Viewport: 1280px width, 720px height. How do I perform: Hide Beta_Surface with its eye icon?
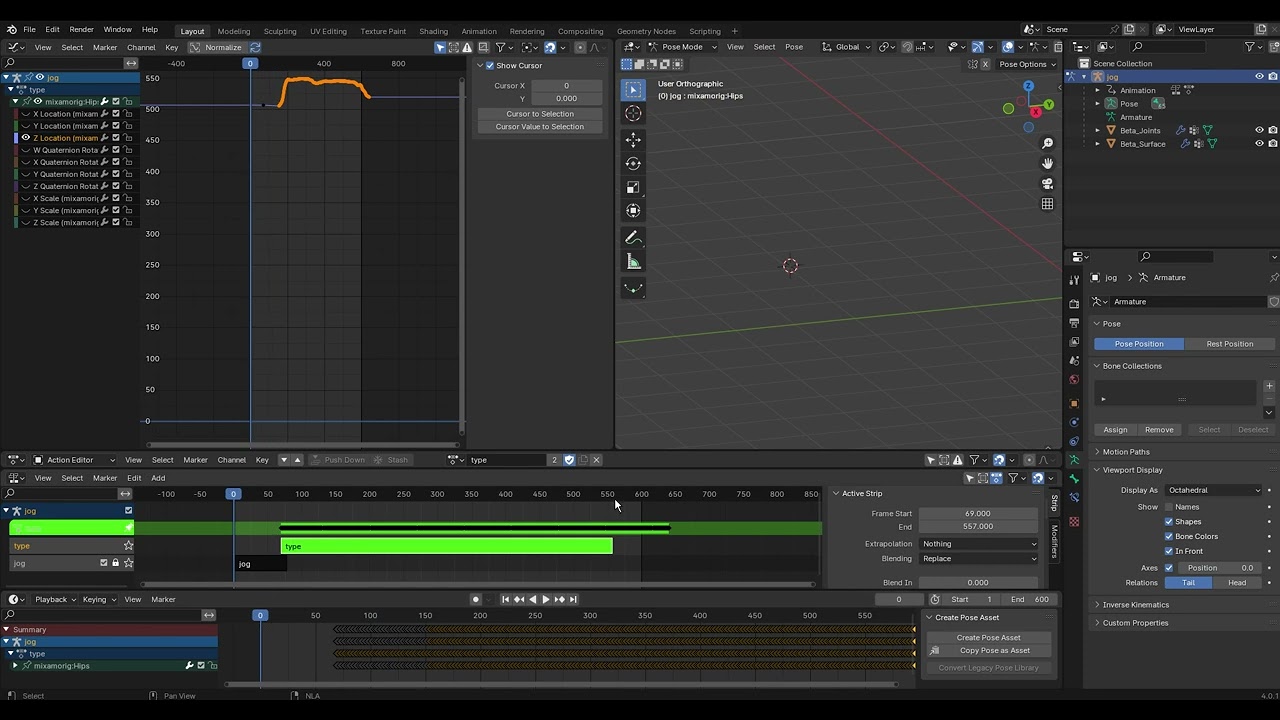click(x=1259, y=144)
